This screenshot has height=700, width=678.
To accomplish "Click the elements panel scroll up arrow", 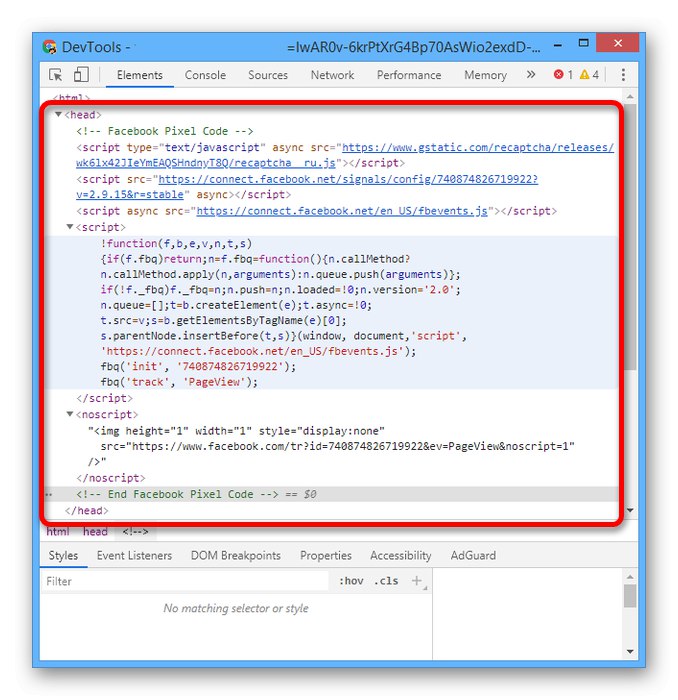I will [630, 96].
